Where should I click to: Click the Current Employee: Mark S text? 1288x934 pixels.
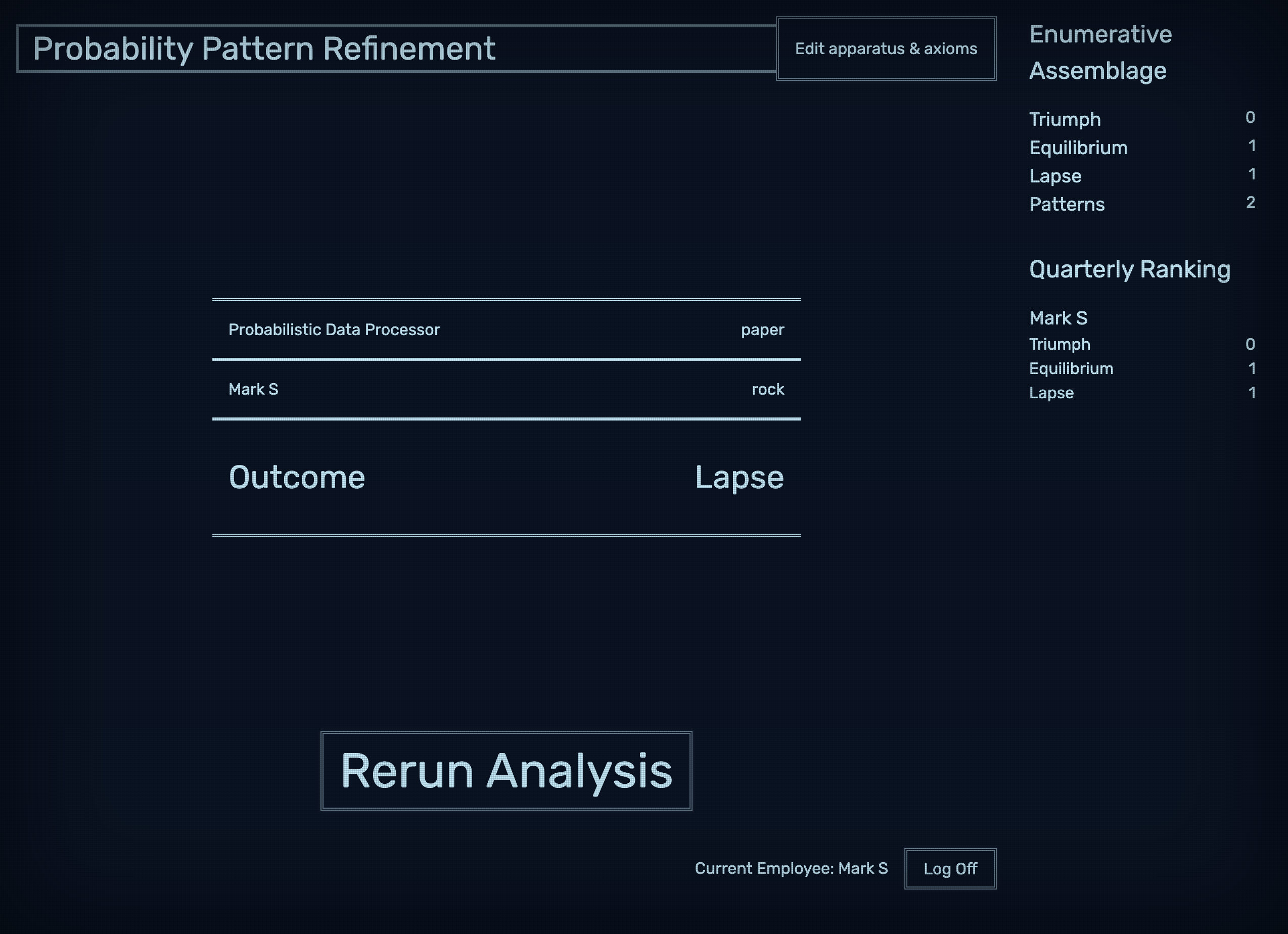(x=791, y=869)
